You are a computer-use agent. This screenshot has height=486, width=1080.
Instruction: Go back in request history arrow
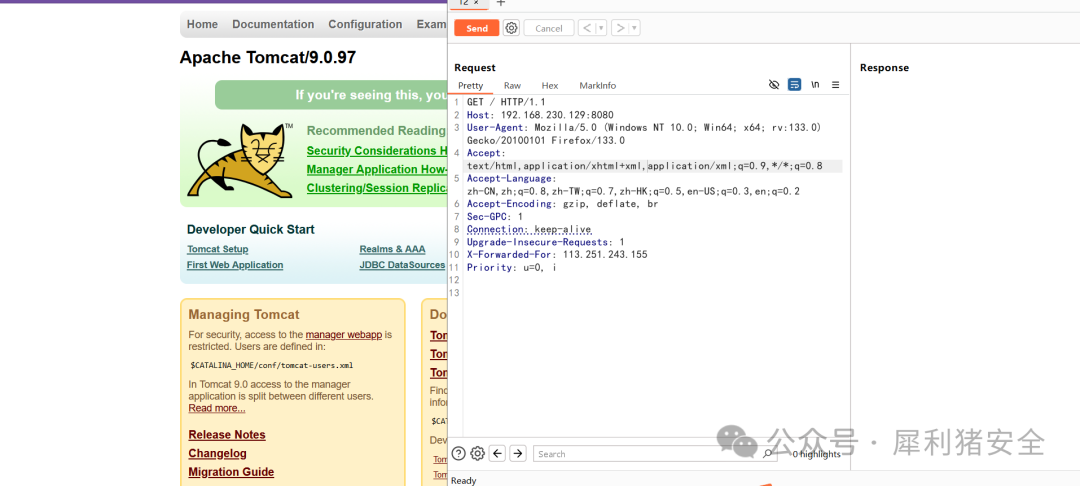click(x=586, y=28)
